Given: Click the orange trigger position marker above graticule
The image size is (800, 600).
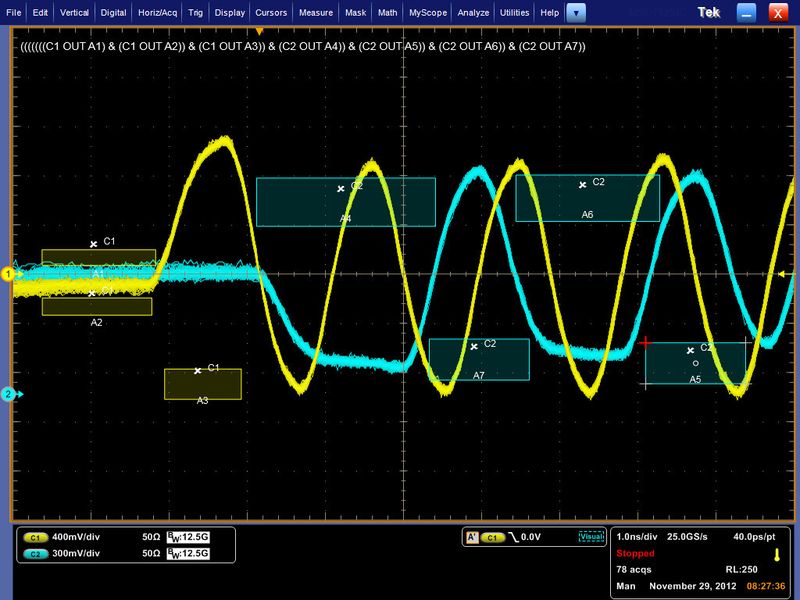Looking at the screenshot, I should click(258, 31).
